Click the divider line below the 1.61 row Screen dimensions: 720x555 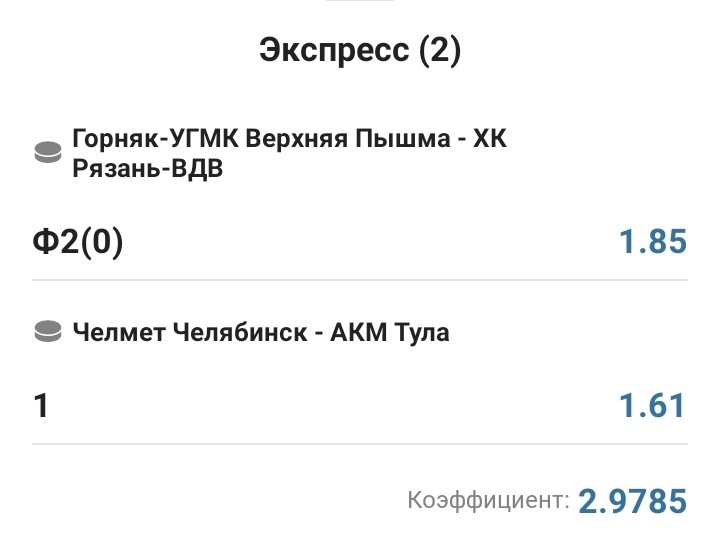[360, 444]
